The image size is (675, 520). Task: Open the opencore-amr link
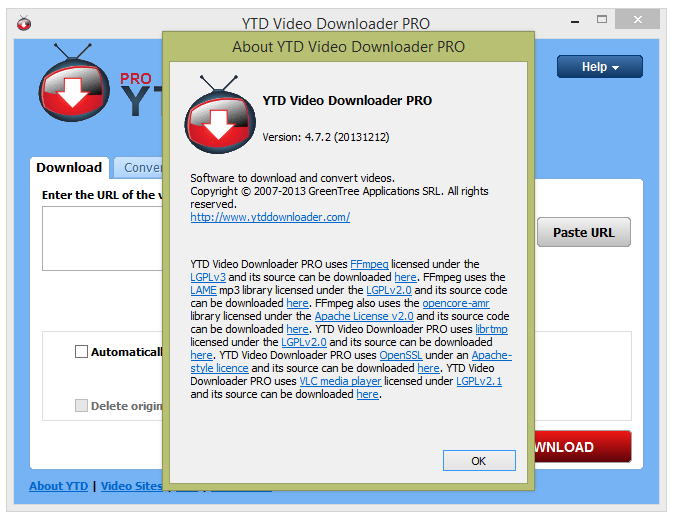tap(456, 303)
